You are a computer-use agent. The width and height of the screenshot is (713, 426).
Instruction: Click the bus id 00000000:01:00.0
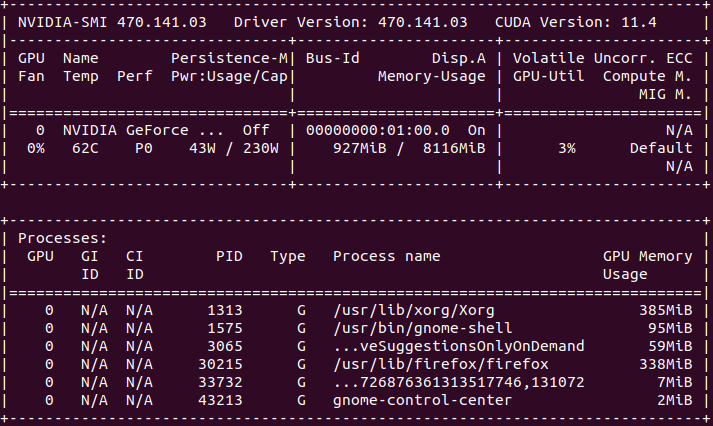[377, 130]
